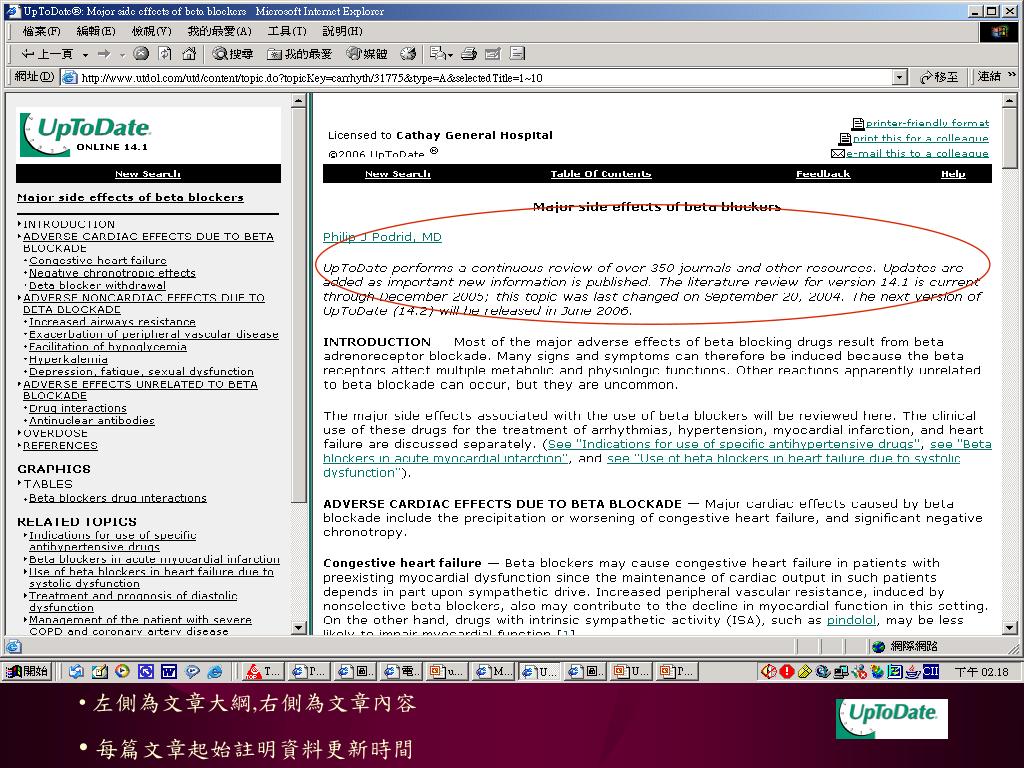The image size is (1024, 768).
Task: Open the Favorites (我的最愛) toolbar button
Action: pyautogui.click(x=300, y=54)
